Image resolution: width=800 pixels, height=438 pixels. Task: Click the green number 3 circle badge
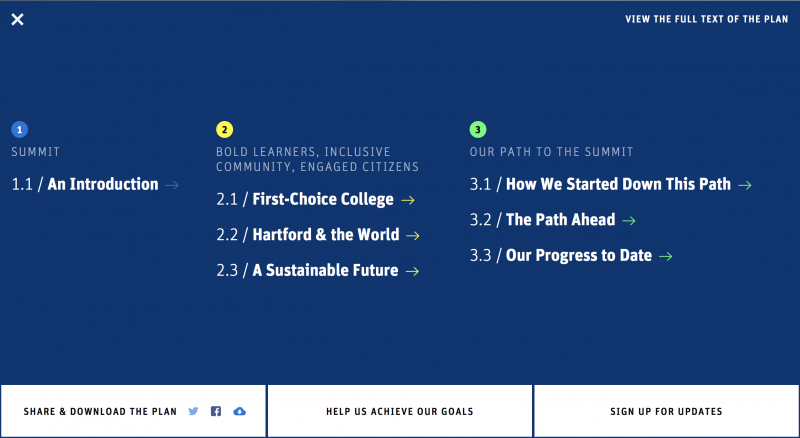tap(478, 129)
